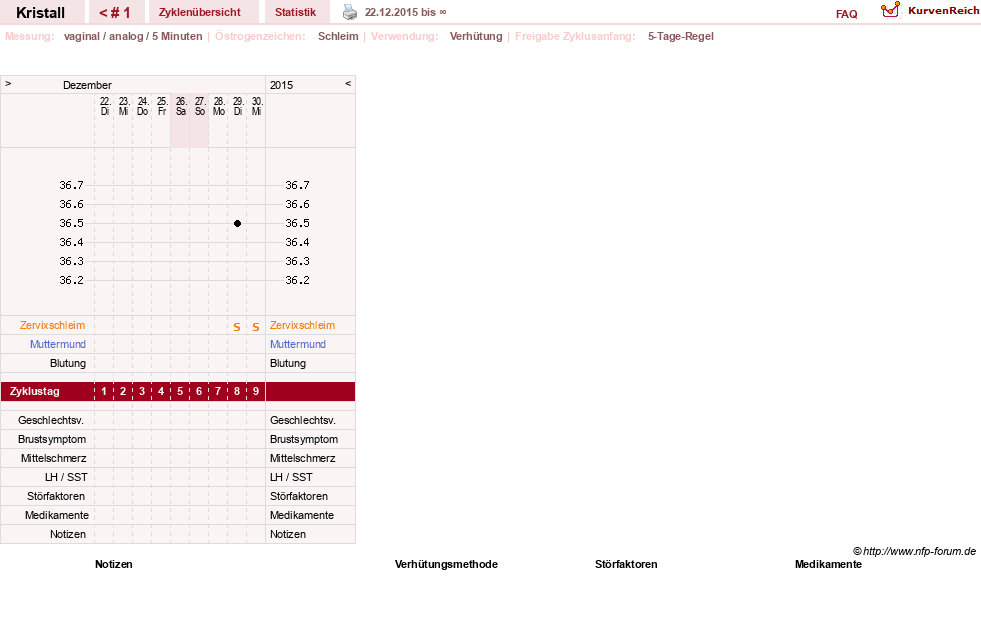The width and height of the screenshot is (981, 623).
Task: Click cycle day 4 in Zyklustag row
Action: (x=161, y=392)
